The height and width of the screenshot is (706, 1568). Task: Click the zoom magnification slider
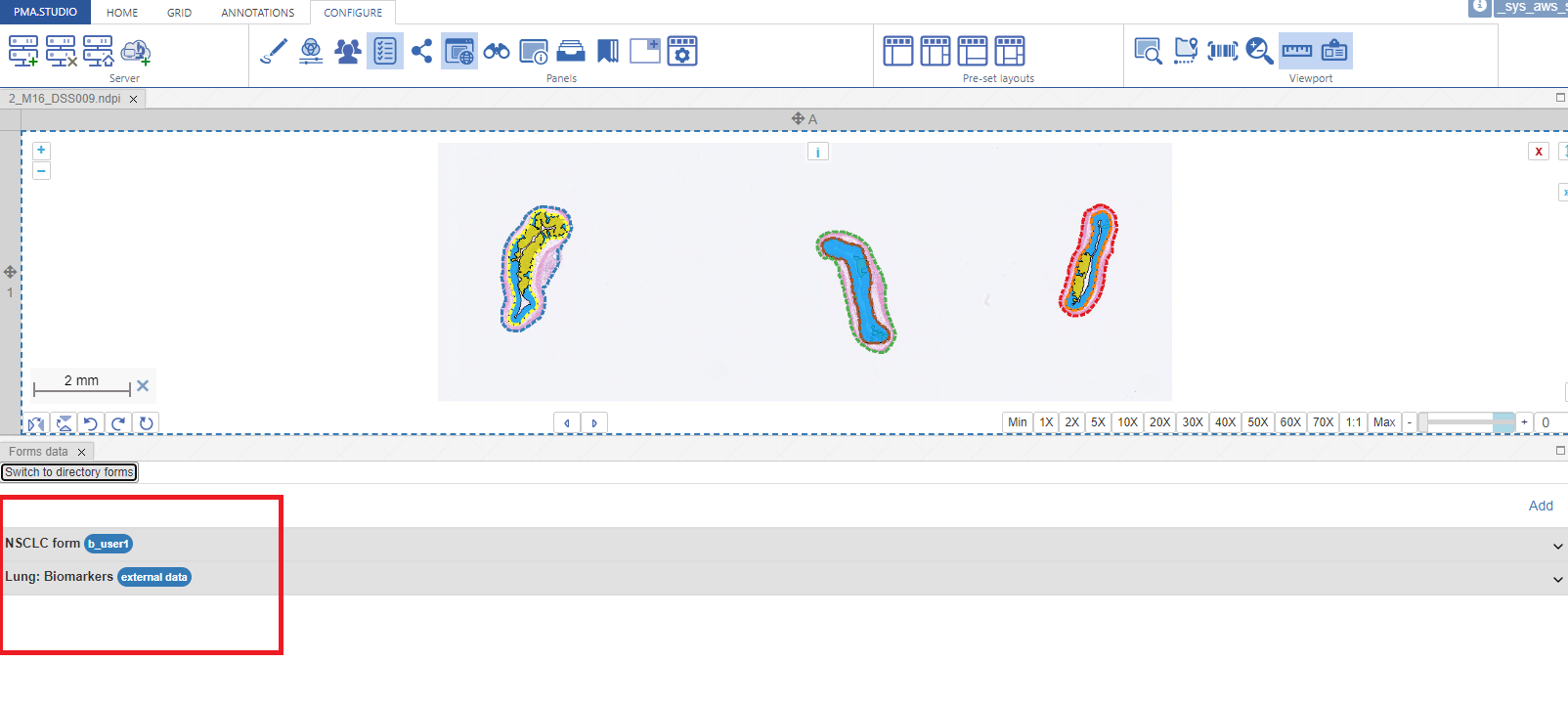tap(1465, 422)
